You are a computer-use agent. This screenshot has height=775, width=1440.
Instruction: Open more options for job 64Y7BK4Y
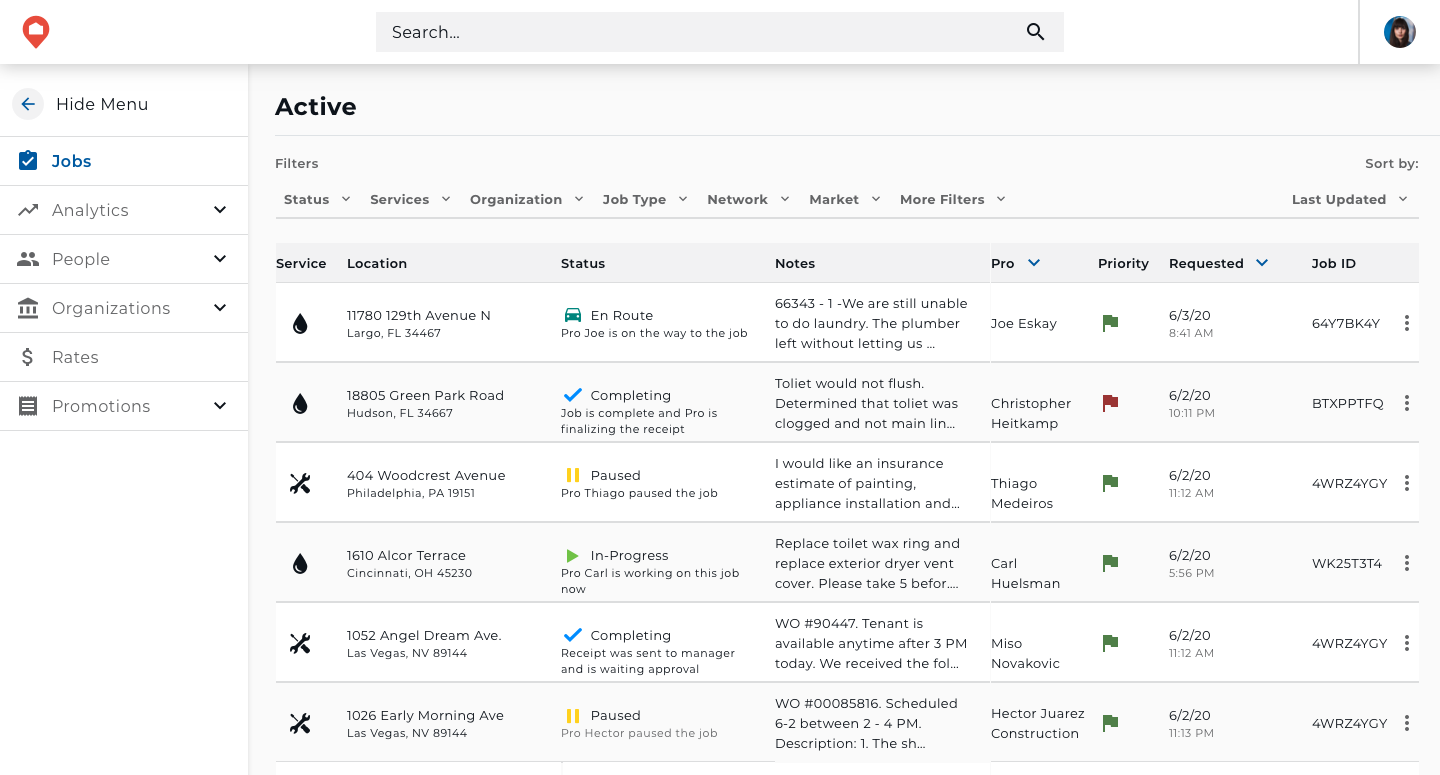[x=1406, y=323]
